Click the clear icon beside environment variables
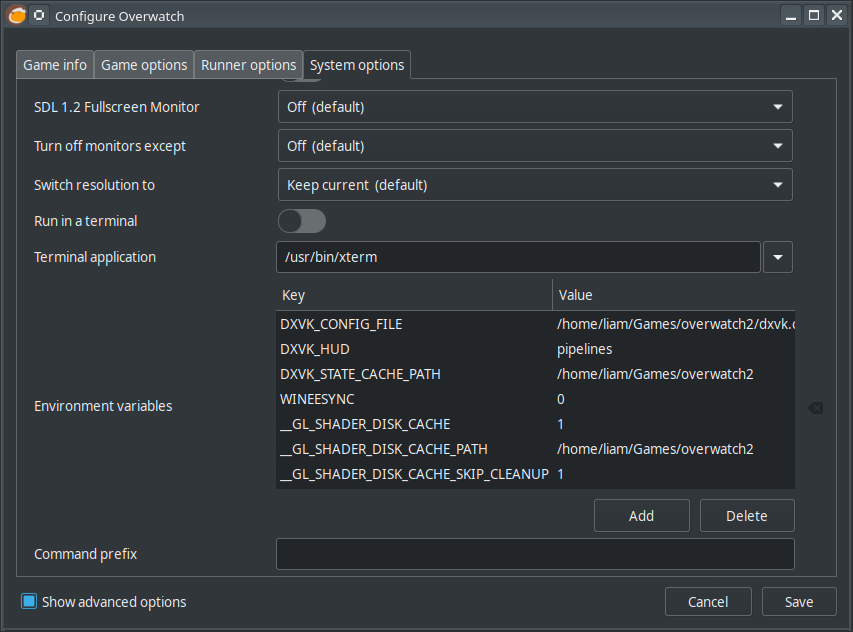 coord(815,407)
